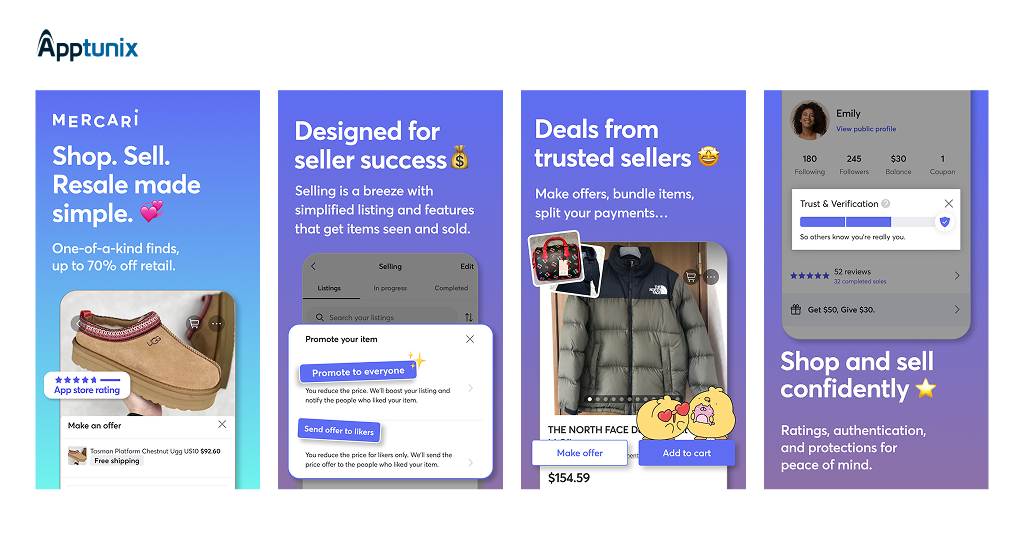Dismiss the Trust & Verification card

point(948,204)
